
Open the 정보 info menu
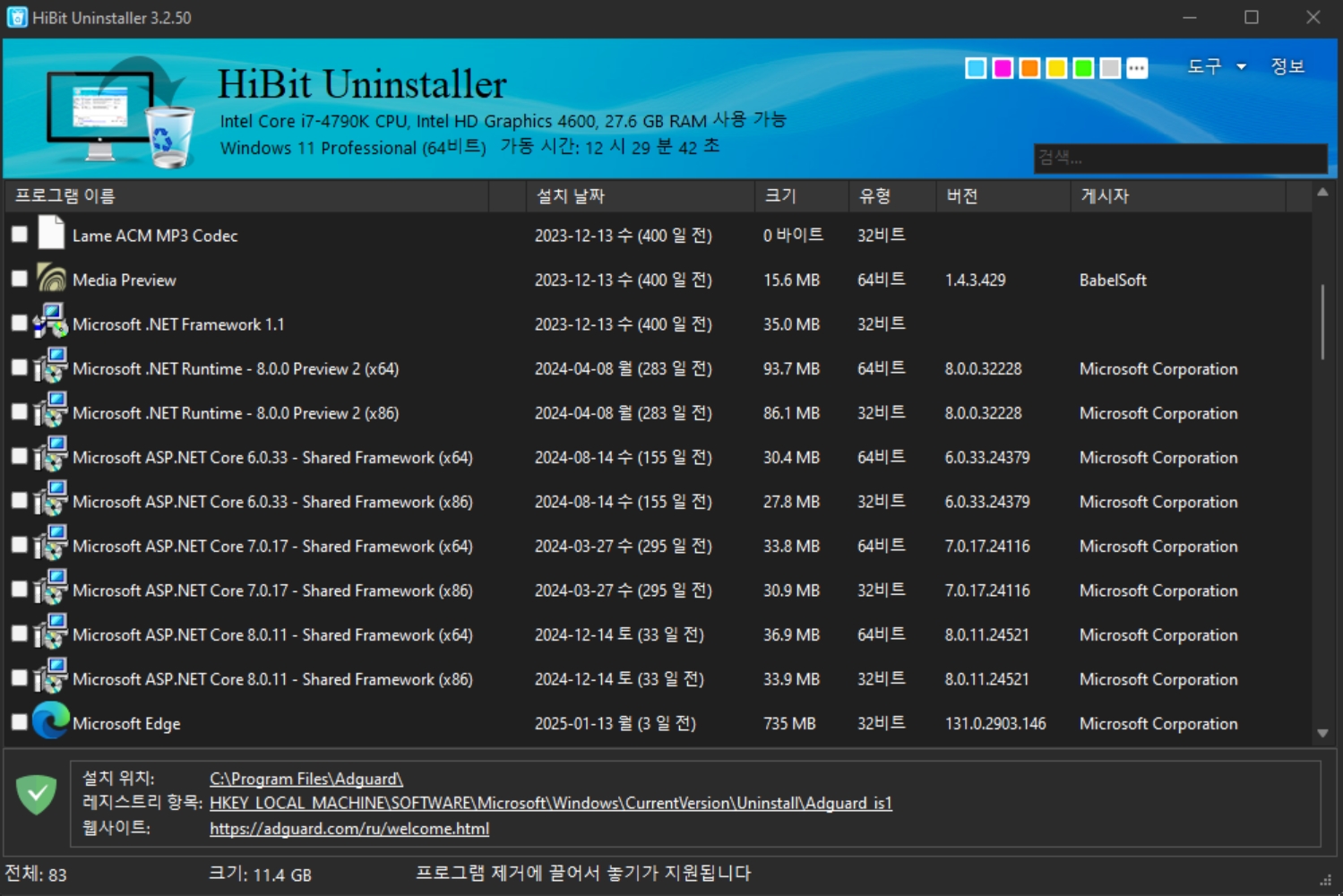click(x=1287, y=66)
